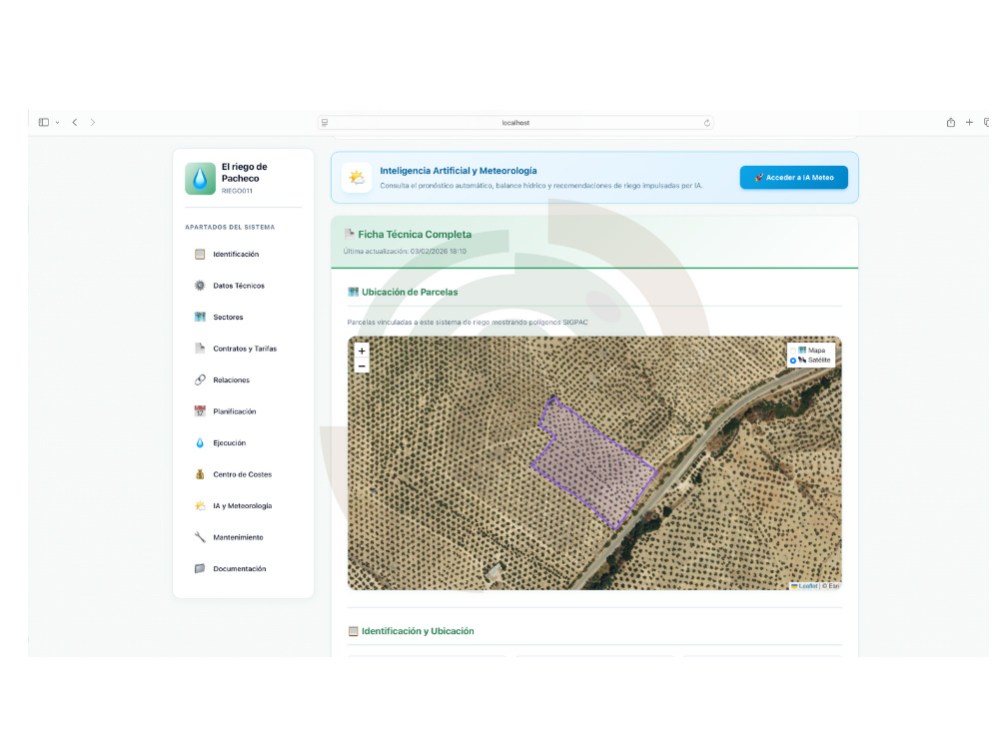This screenshot has width=1000, height=750.
Task: Click the site settings icon in the address bar
Action: click(325, 122)
